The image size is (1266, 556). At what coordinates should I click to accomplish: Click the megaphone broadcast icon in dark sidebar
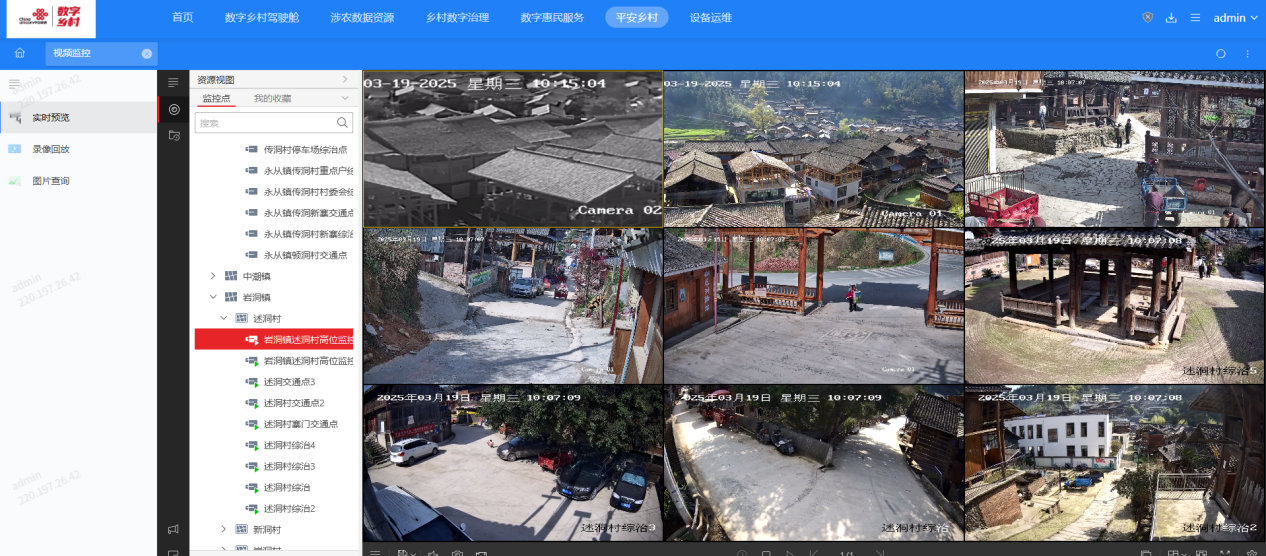(174, 529)
